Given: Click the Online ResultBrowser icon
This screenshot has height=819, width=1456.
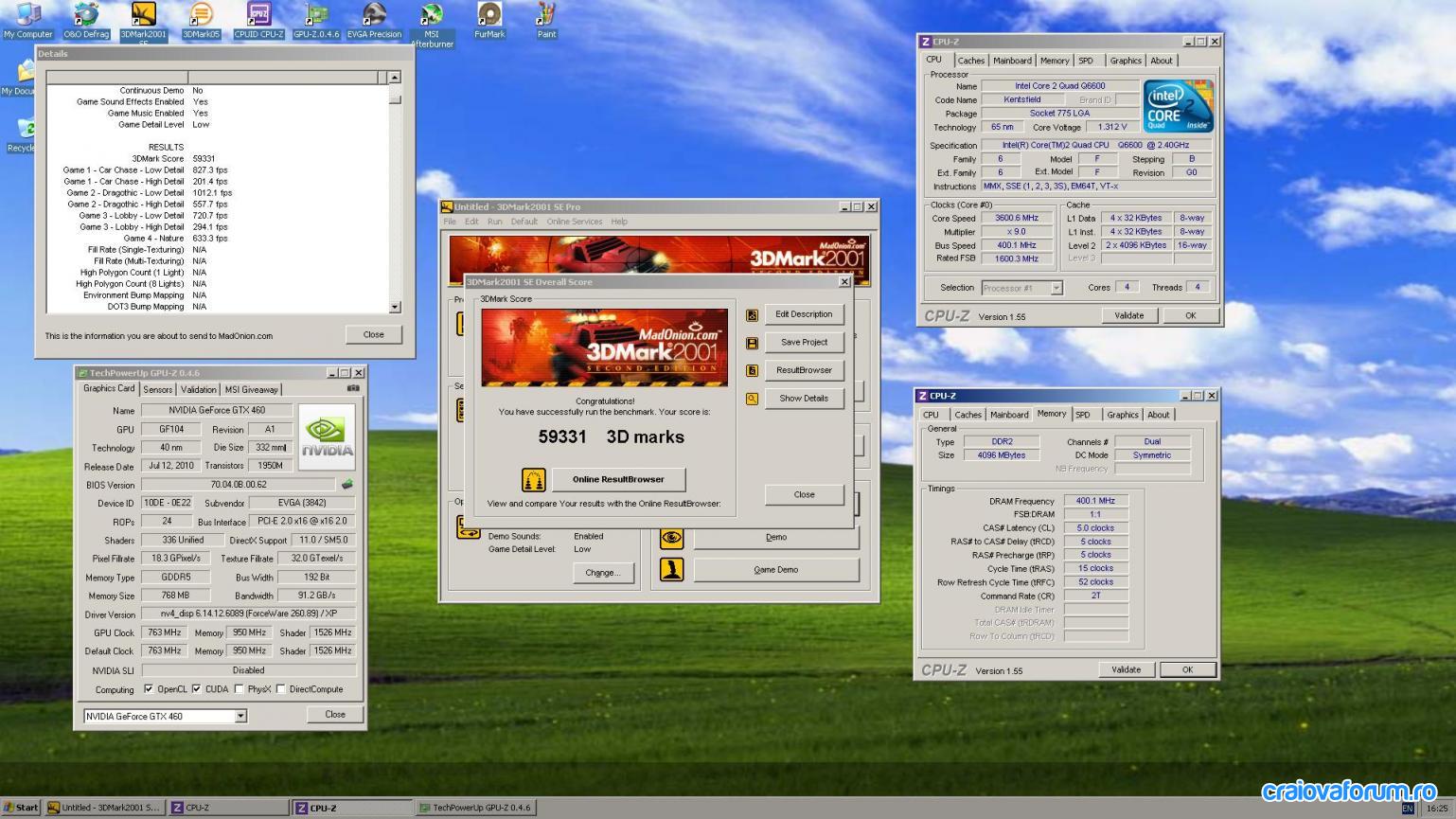Looking at the screenshot, I should (533, 480).
